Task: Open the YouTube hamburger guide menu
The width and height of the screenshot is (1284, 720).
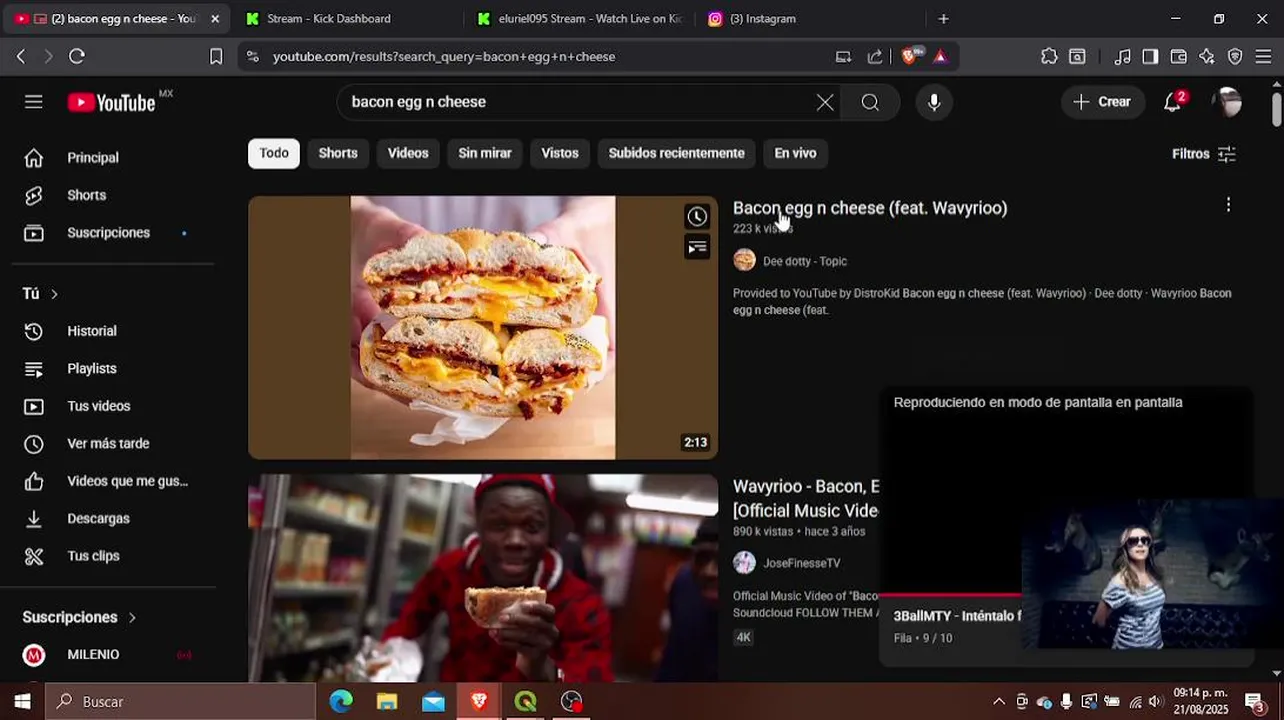Action: (34, 102)
